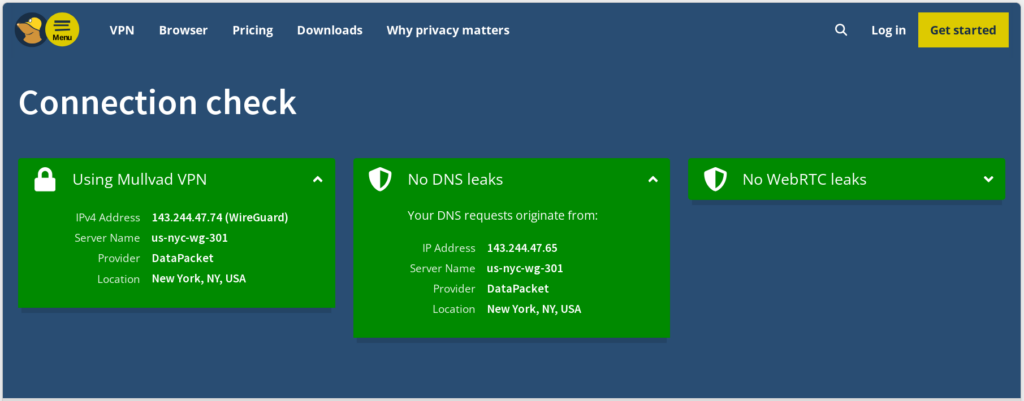Go to the Browser navigation item
The height and width of the screenshot is (401, 1024).
[x=183, y=30]
